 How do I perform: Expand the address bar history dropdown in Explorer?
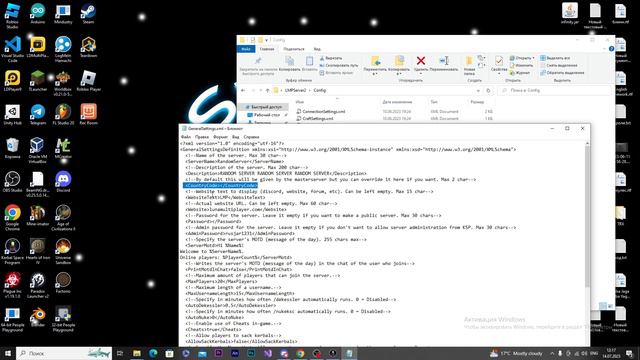point(478,90)
